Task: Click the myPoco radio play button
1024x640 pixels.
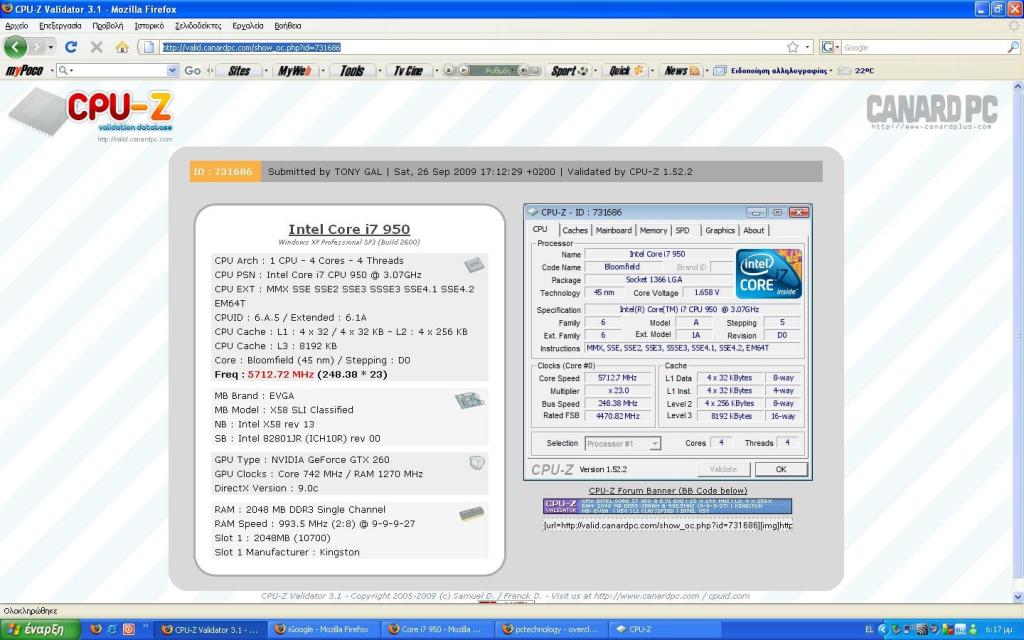Action: coord(464,71)
